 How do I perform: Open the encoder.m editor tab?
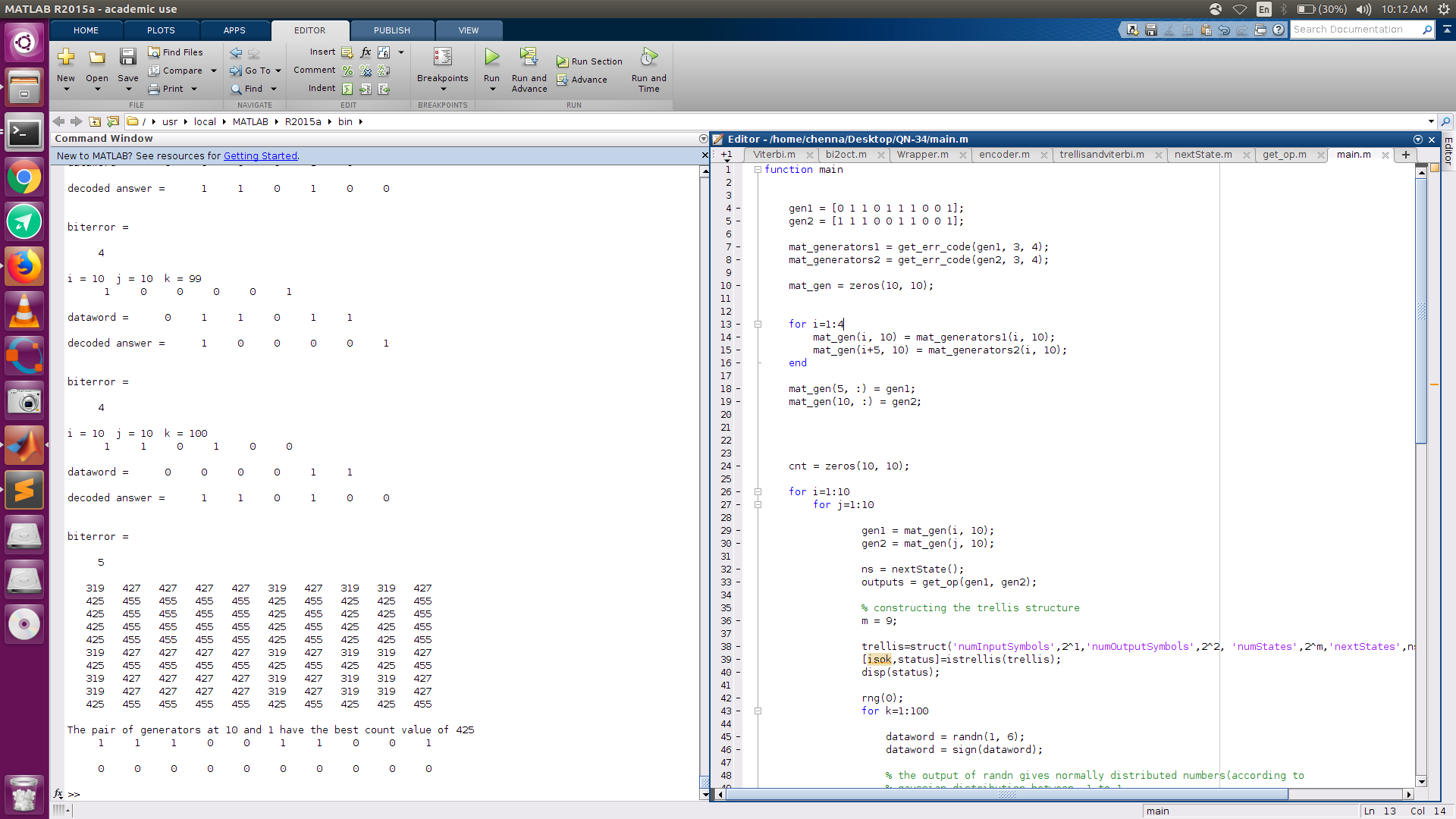pyautogui.click(x=1004, y=155)
